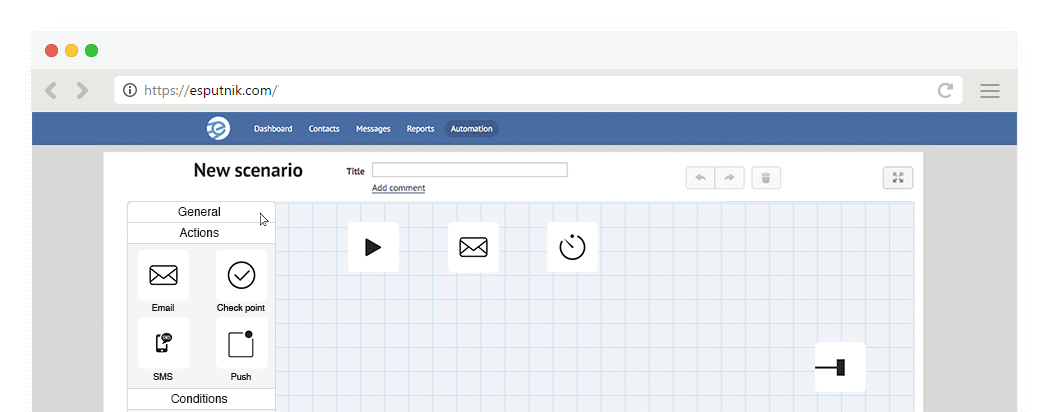Image resolution: width=1049 pixels, height=412 pixels.
Task: Select the timer node on canvas
Action: (x=572, y=247)
